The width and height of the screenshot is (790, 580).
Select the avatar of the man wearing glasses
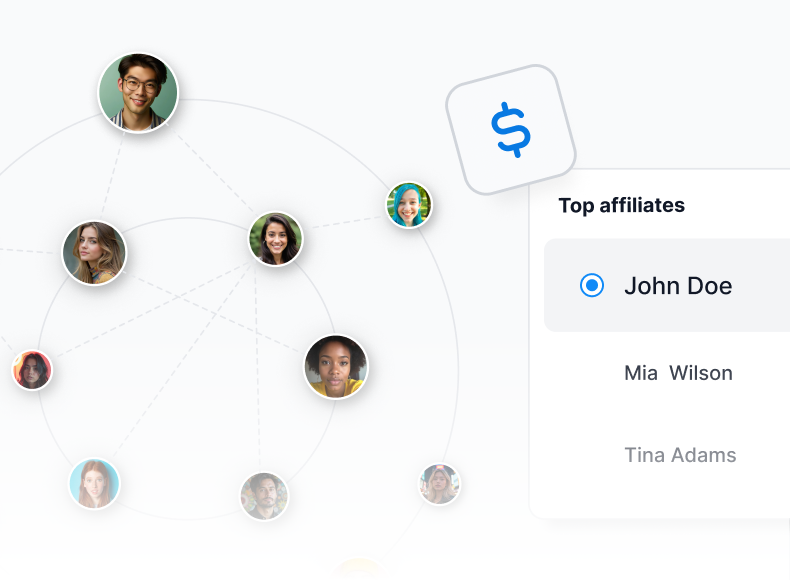(138, 92)
